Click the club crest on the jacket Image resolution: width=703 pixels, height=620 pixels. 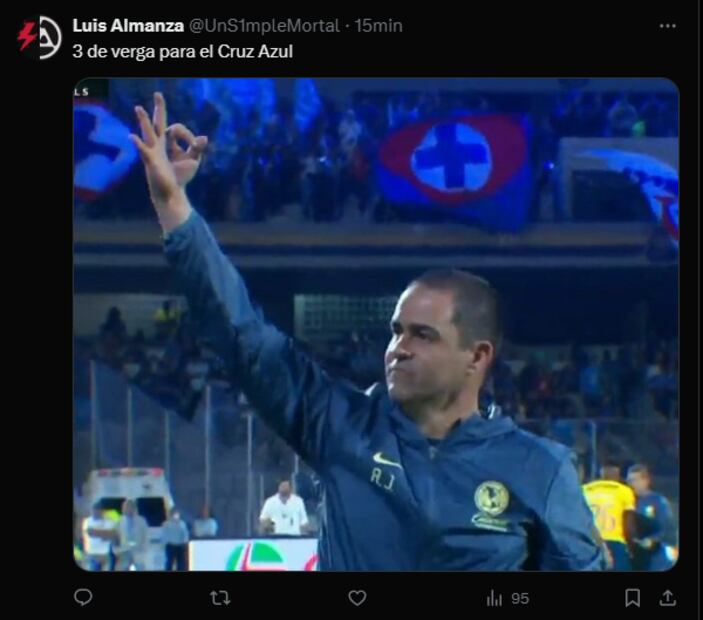(491, 504)
